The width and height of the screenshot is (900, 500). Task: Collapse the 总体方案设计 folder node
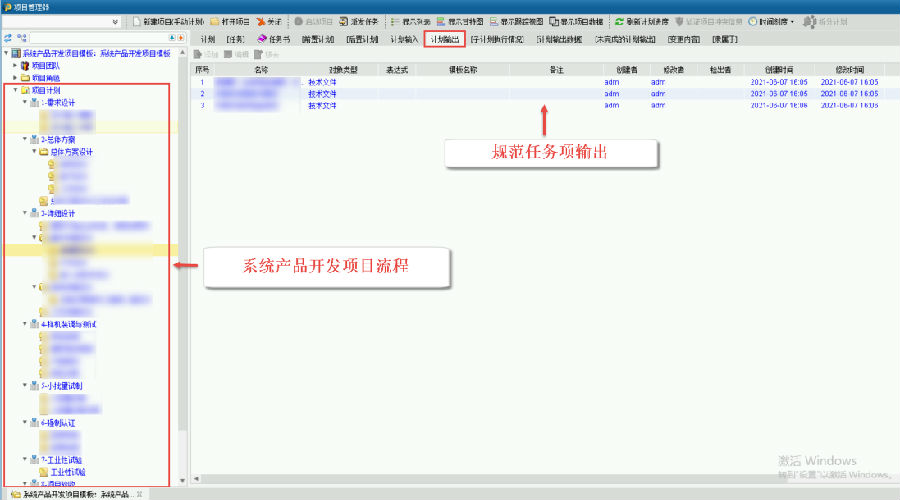(x=34, y=152)
